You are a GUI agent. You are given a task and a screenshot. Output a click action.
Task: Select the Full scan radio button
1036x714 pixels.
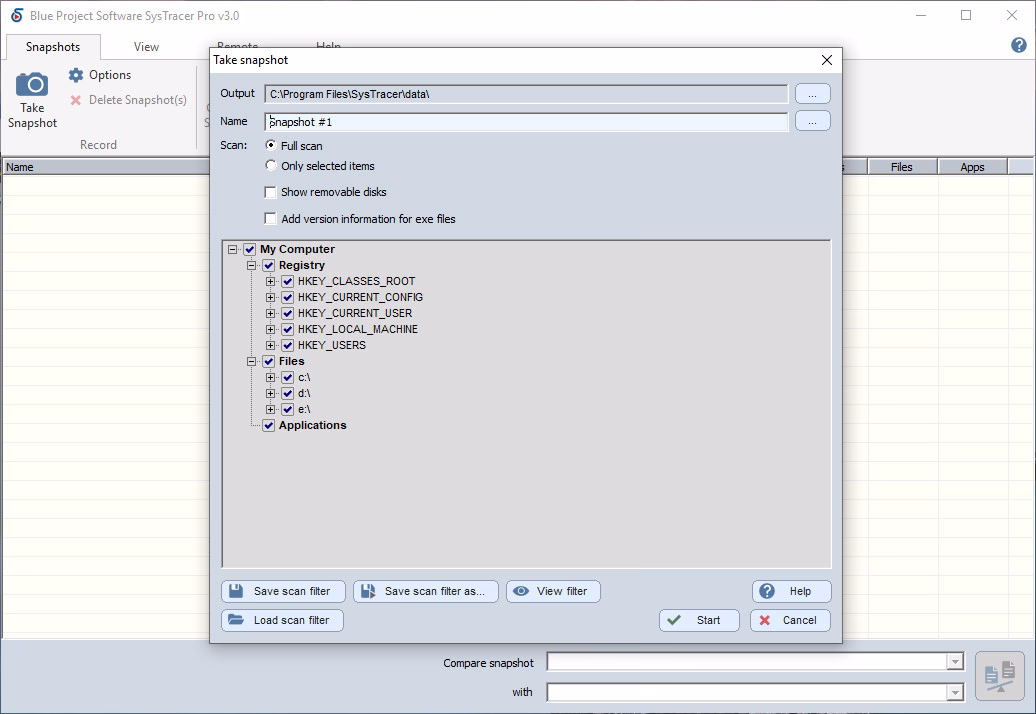[270, 145]
